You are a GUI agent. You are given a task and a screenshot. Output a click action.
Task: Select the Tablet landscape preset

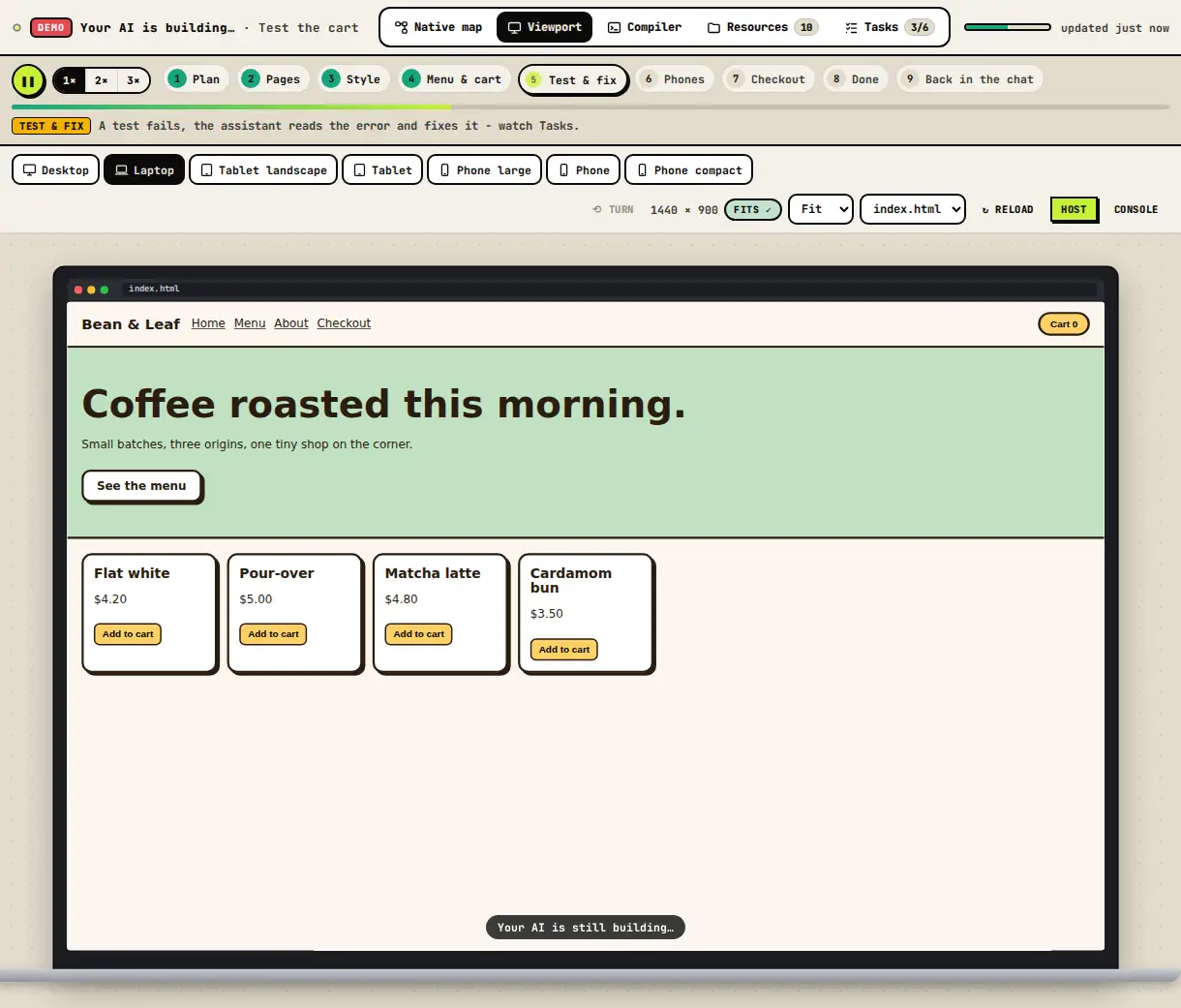(x=263, y=169)
